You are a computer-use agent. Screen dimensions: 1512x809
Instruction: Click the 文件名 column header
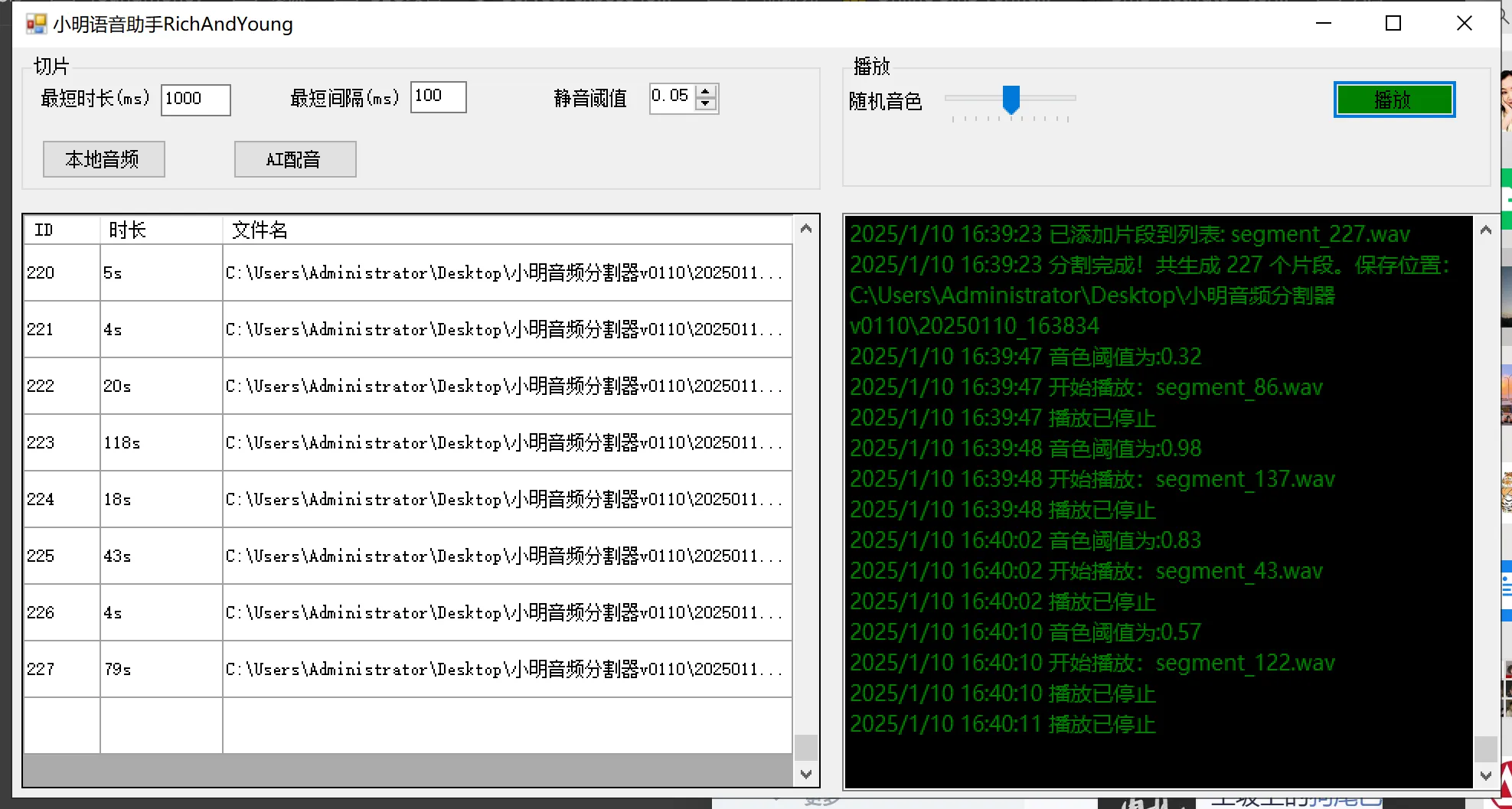(x=505, y=230)
